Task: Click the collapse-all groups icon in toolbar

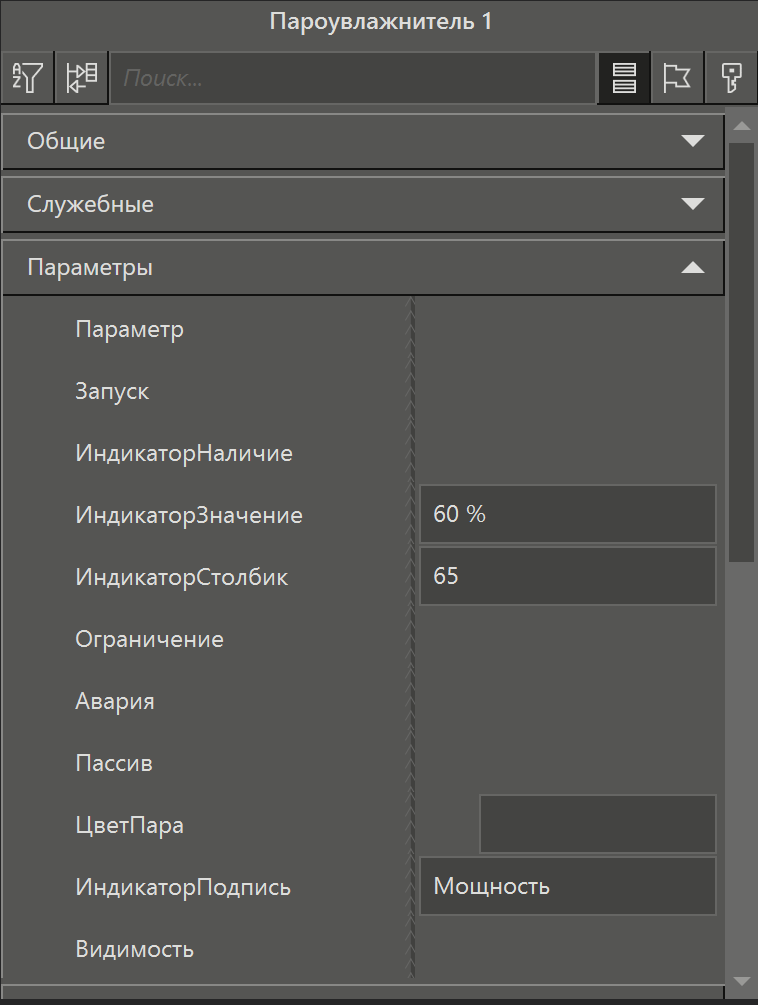Action: click(x=81, y=78)
